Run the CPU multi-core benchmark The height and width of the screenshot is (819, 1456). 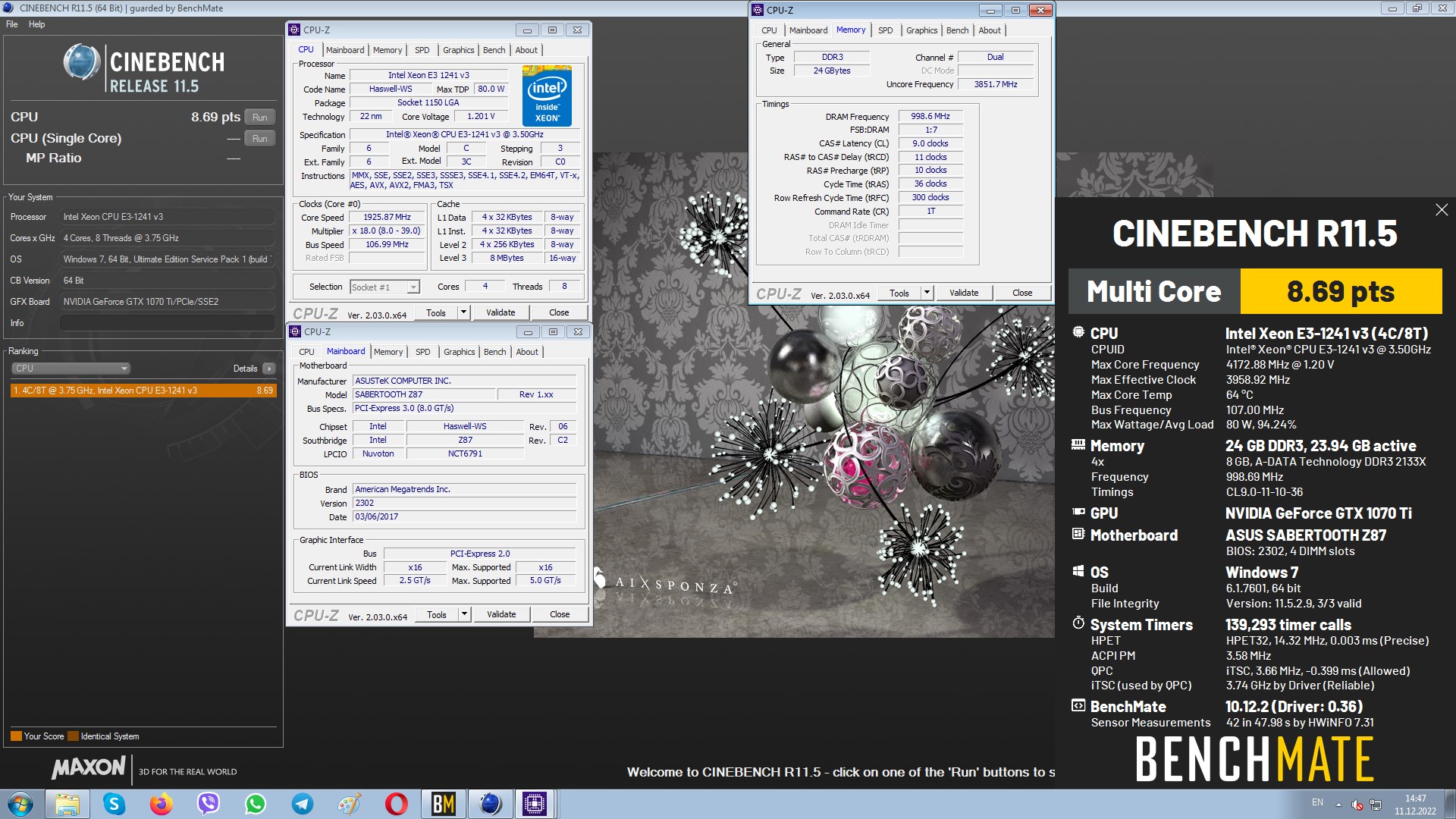pyautogui.click(x=260, y=118)
